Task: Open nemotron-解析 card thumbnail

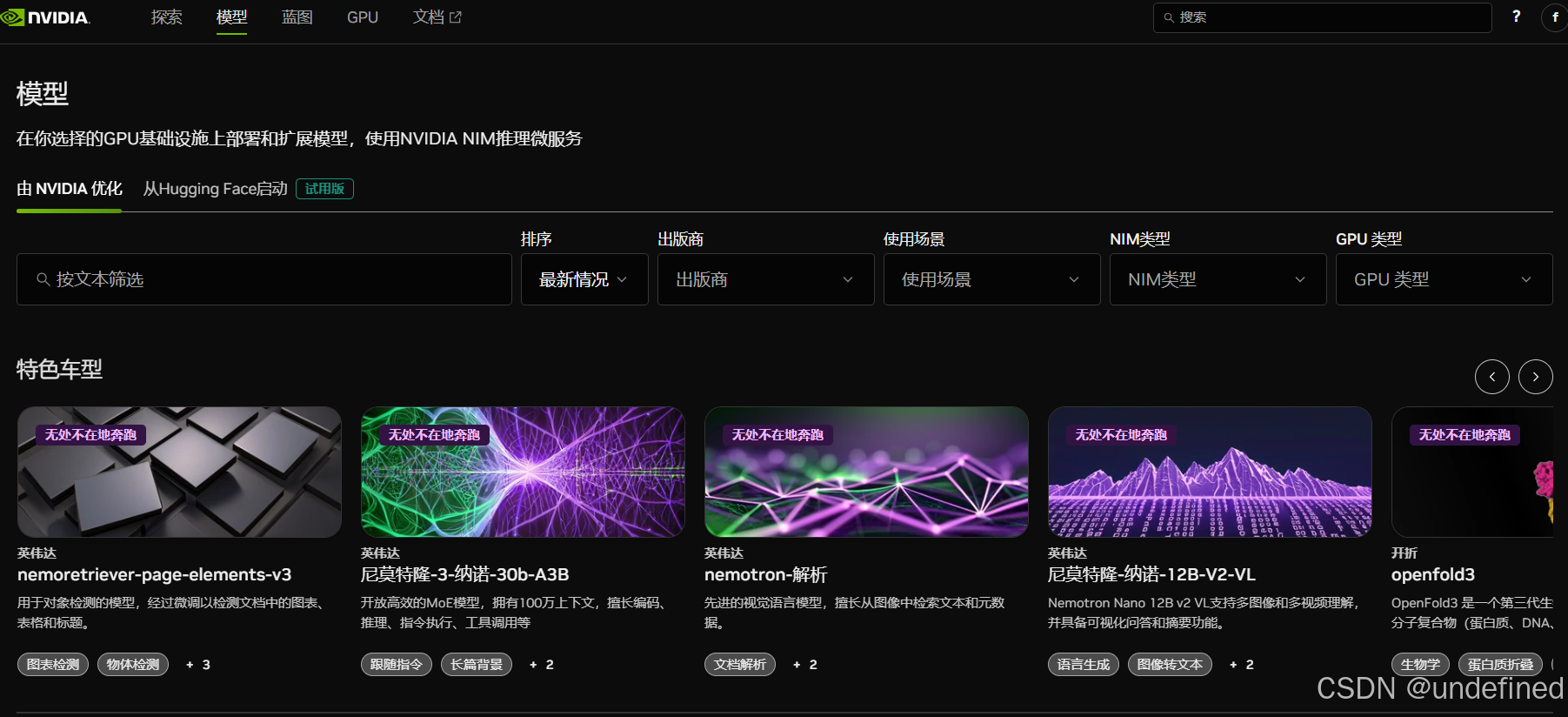Action: 866,472
